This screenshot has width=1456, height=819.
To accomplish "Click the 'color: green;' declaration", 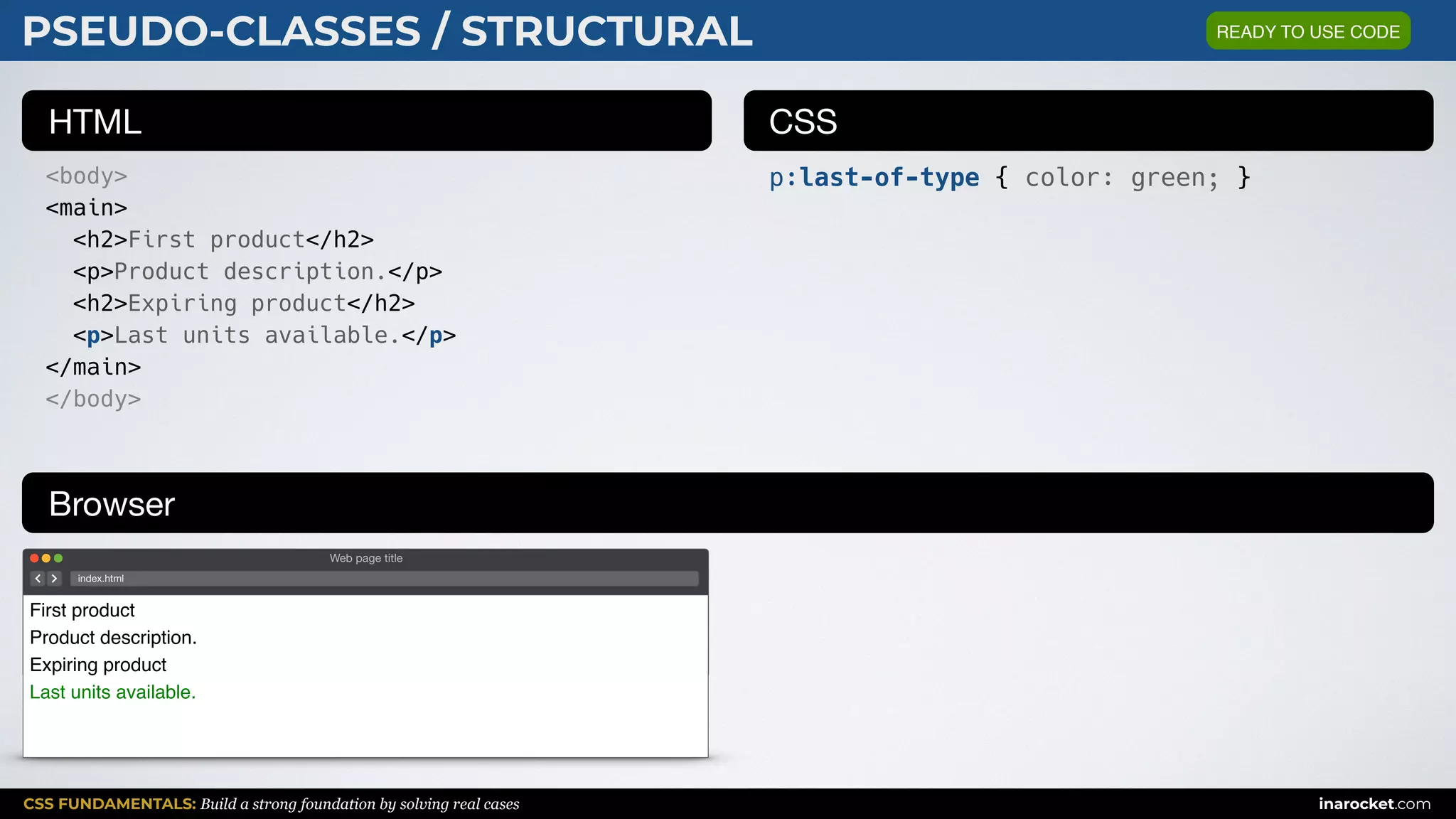I will 1121,177.
